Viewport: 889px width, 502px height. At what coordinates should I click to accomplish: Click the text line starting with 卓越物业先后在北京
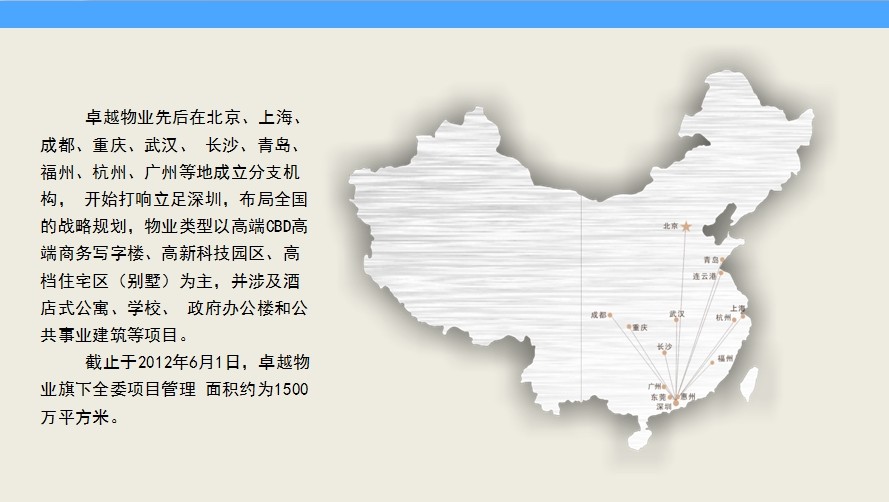(x=193, y=117)
